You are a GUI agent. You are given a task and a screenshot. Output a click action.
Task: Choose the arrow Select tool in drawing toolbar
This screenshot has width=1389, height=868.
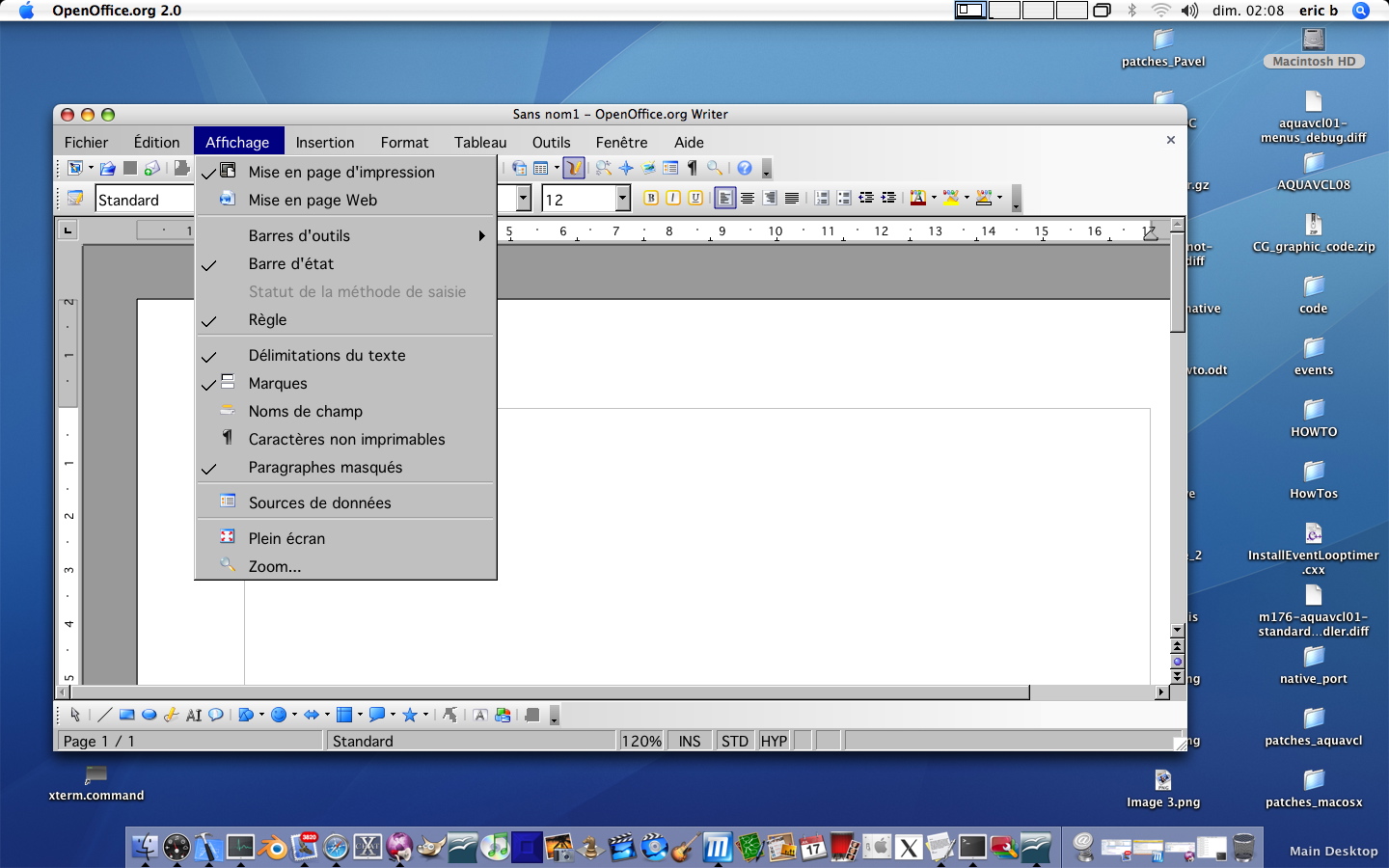coord(75,715)
